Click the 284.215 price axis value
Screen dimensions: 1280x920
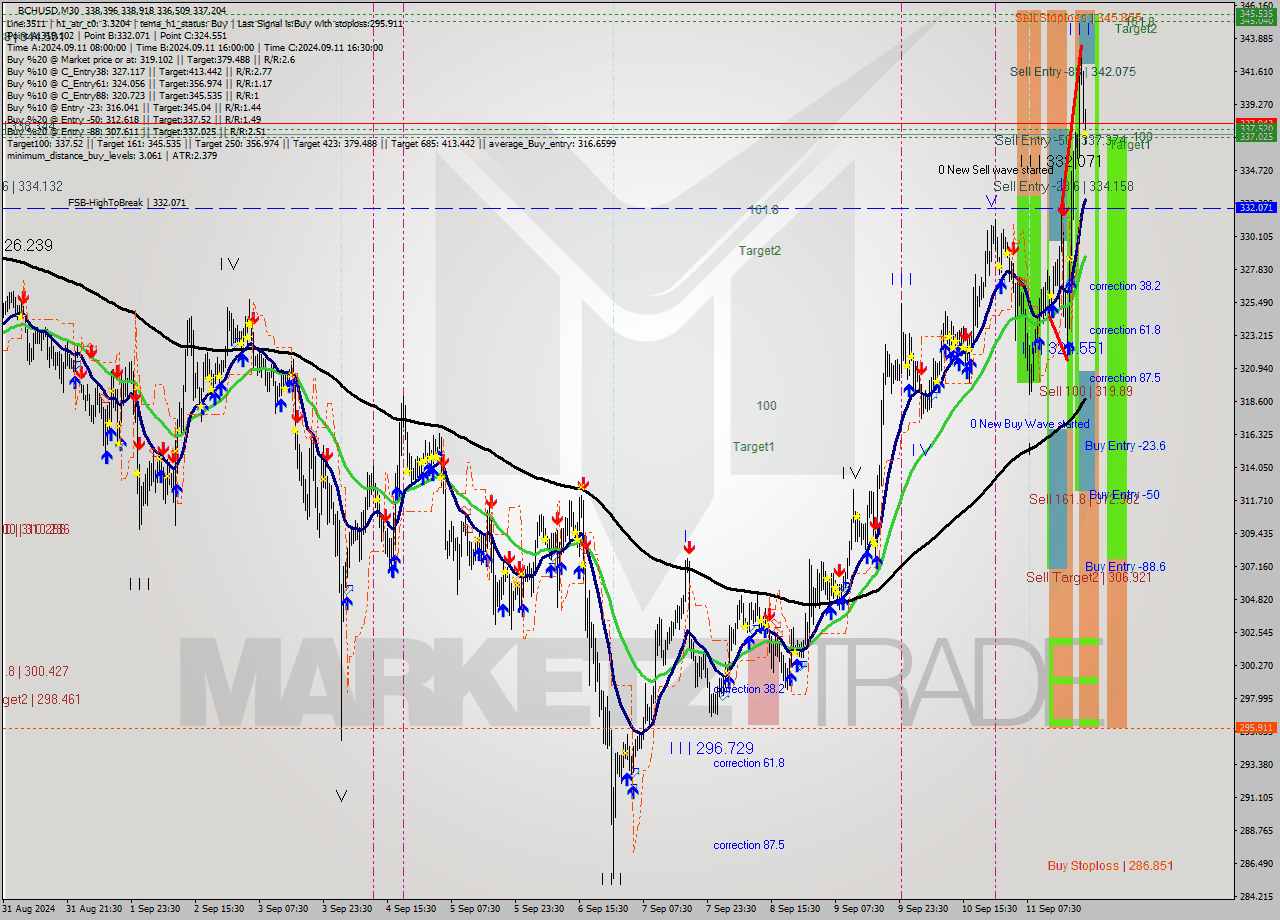(x=1256, y=897)
